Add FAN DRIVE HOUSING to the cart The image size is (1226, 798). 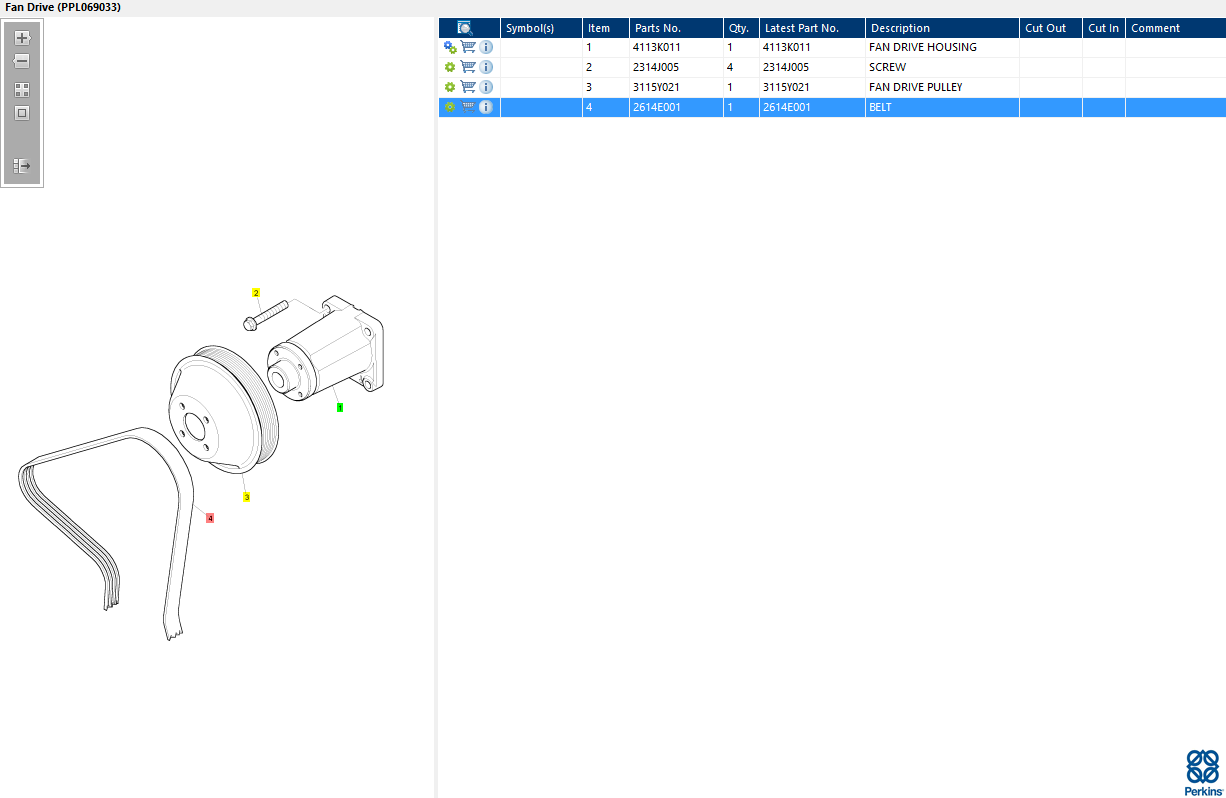tap(468, 47)
